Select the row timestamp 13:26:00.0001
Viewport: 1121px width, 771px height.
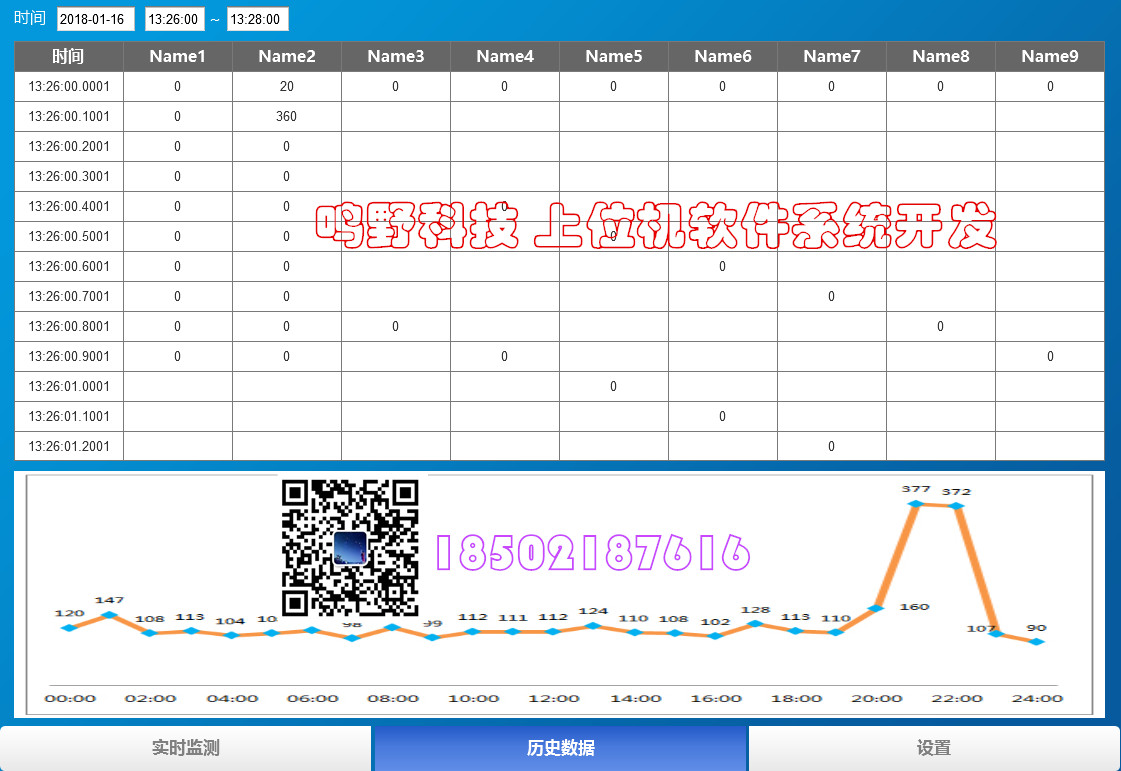coord(69,87)
